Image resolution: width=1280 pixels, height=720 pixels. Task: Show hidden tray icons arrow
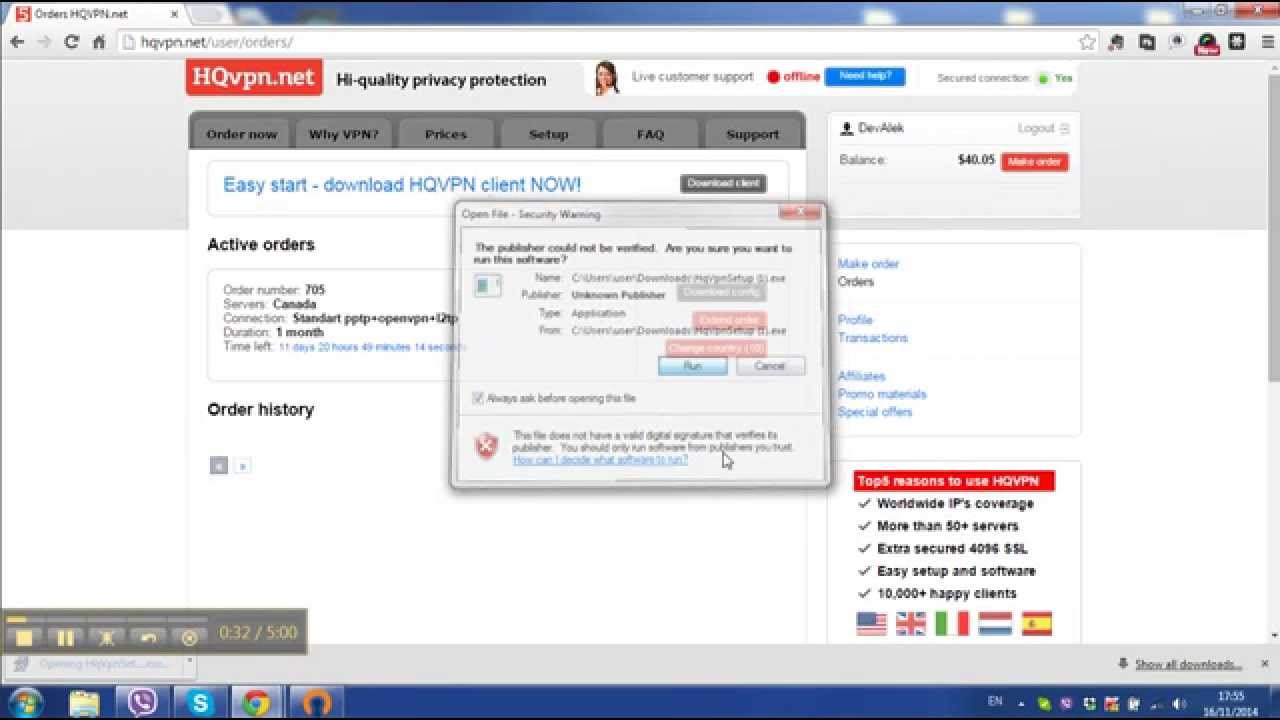tap(1019, 703)
